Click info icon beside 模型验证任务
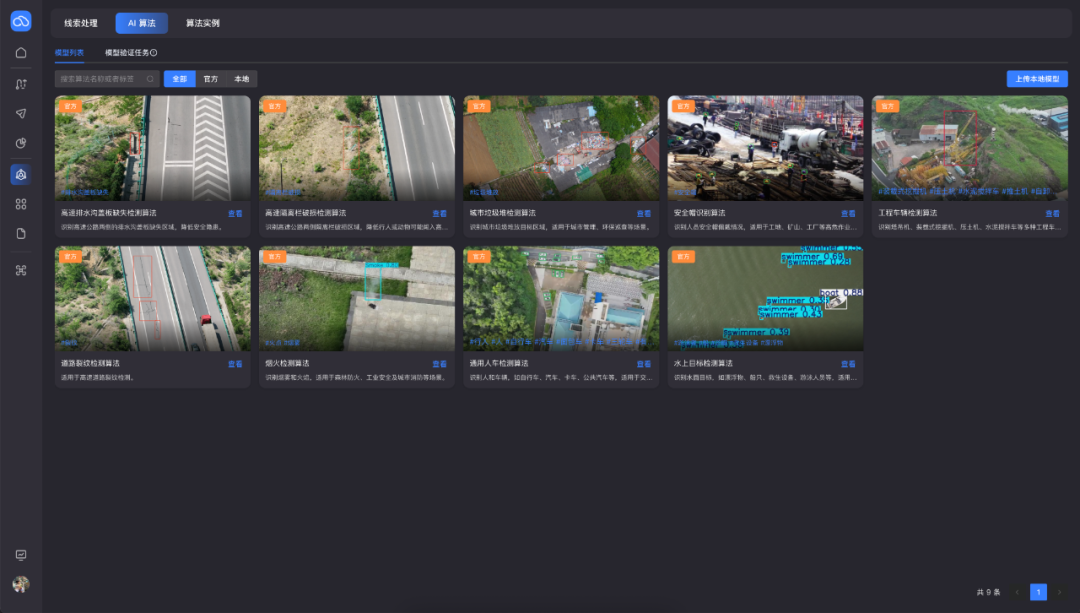 coord(154,52)
